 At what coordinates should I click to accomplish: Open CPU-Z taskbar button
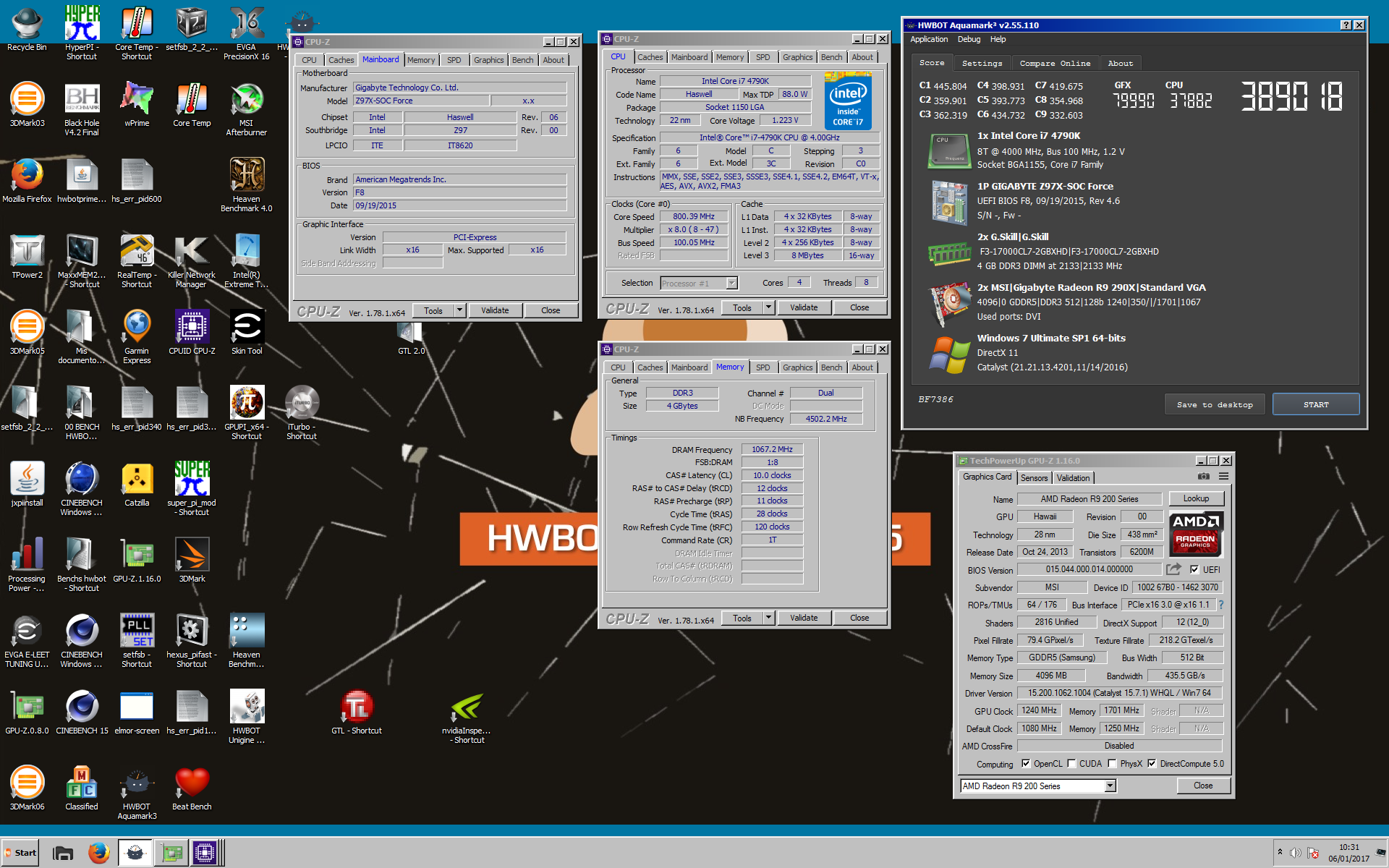205,853
